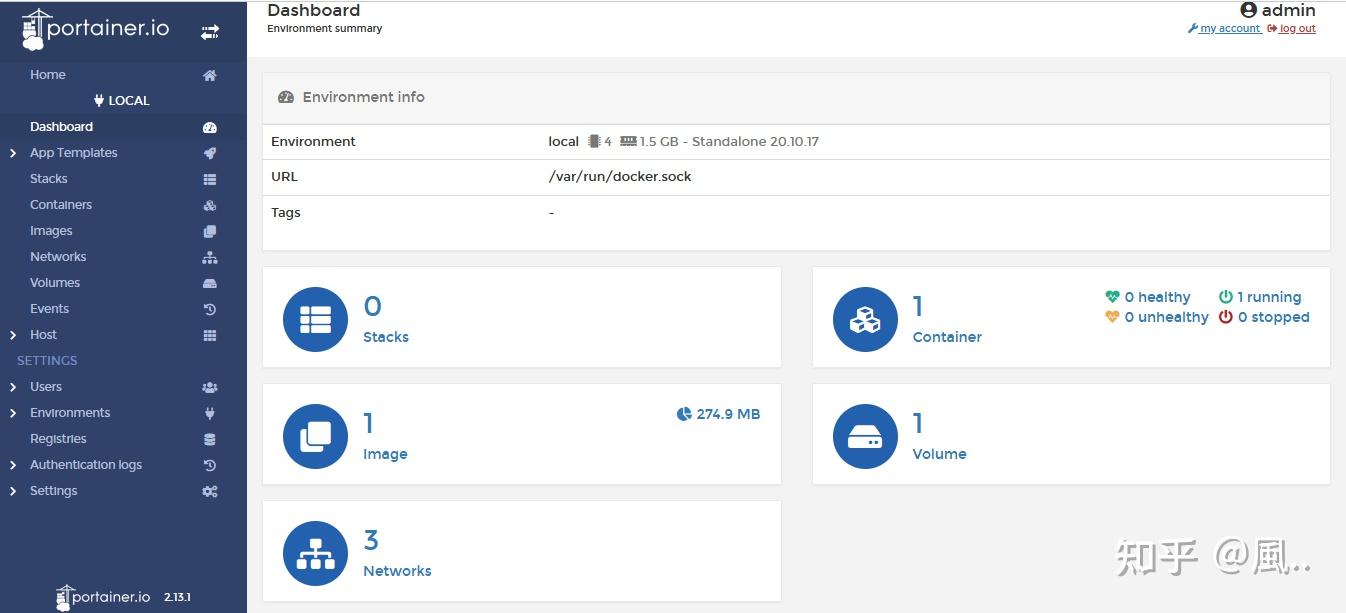Open the Networks sidebar icon
The image size is (1346, 613).
pos(210,257)
